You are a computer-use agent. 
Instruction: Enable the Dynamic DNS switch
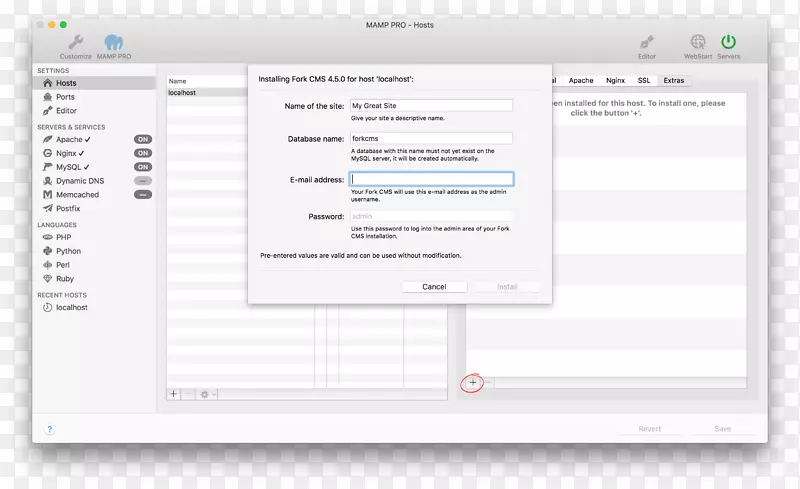tap(143, 181)
